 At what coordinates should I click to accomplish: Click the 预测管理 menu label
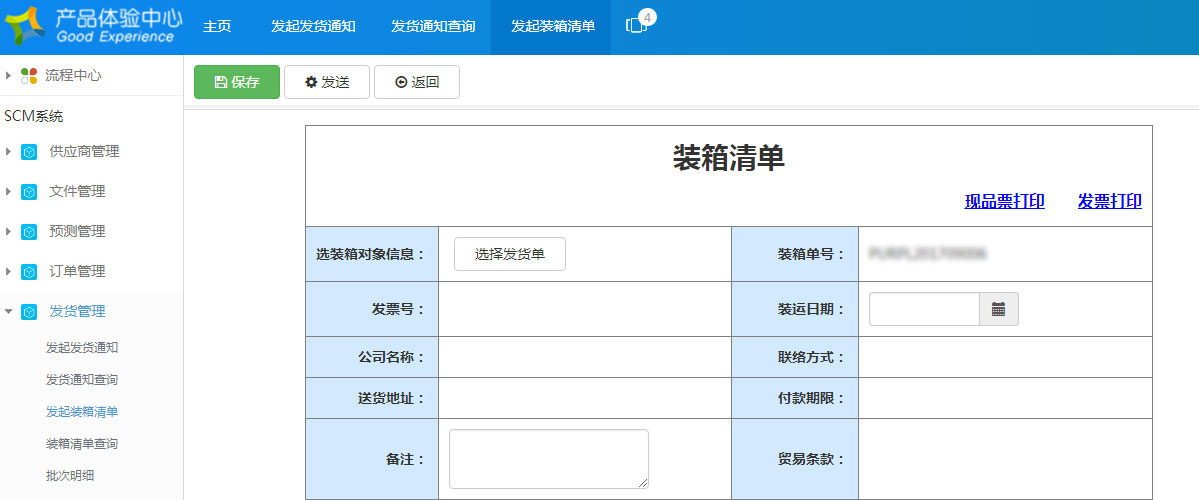[77, 231]
